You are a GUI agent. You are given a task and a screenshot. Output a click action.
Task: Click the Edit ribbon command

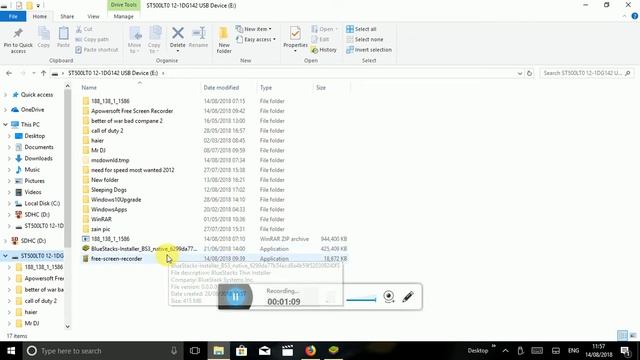tap(320, 39)
